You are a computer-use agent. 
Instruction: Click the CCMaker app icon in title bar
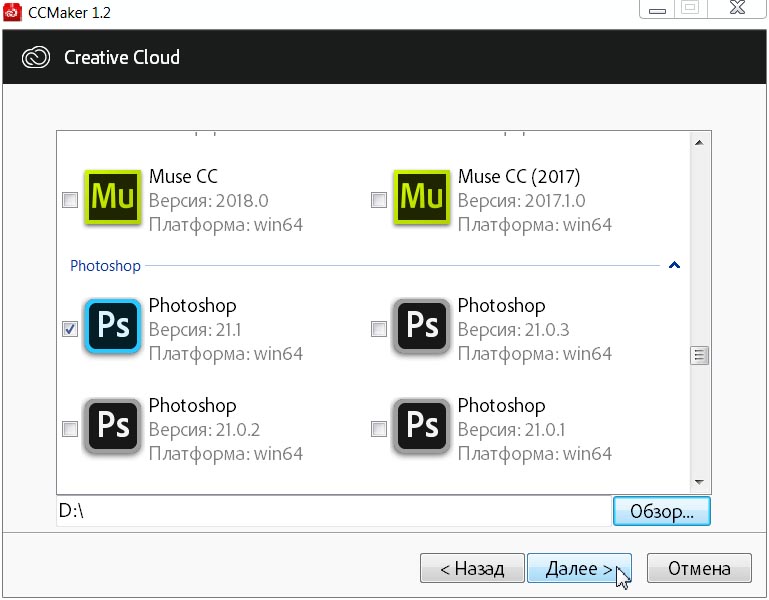[x=12, y=10]
